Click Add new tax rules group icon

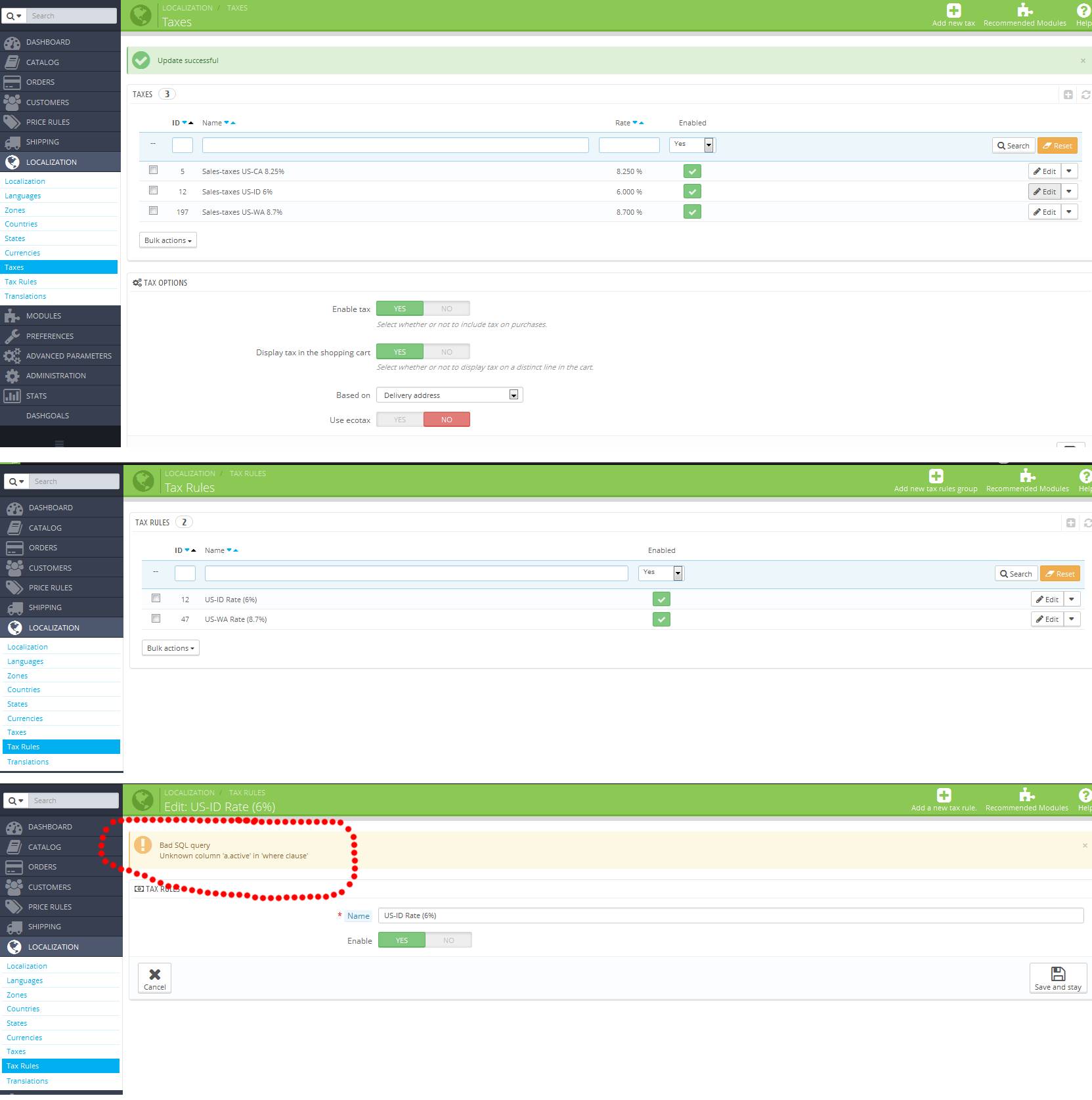[x=936, y=476]
